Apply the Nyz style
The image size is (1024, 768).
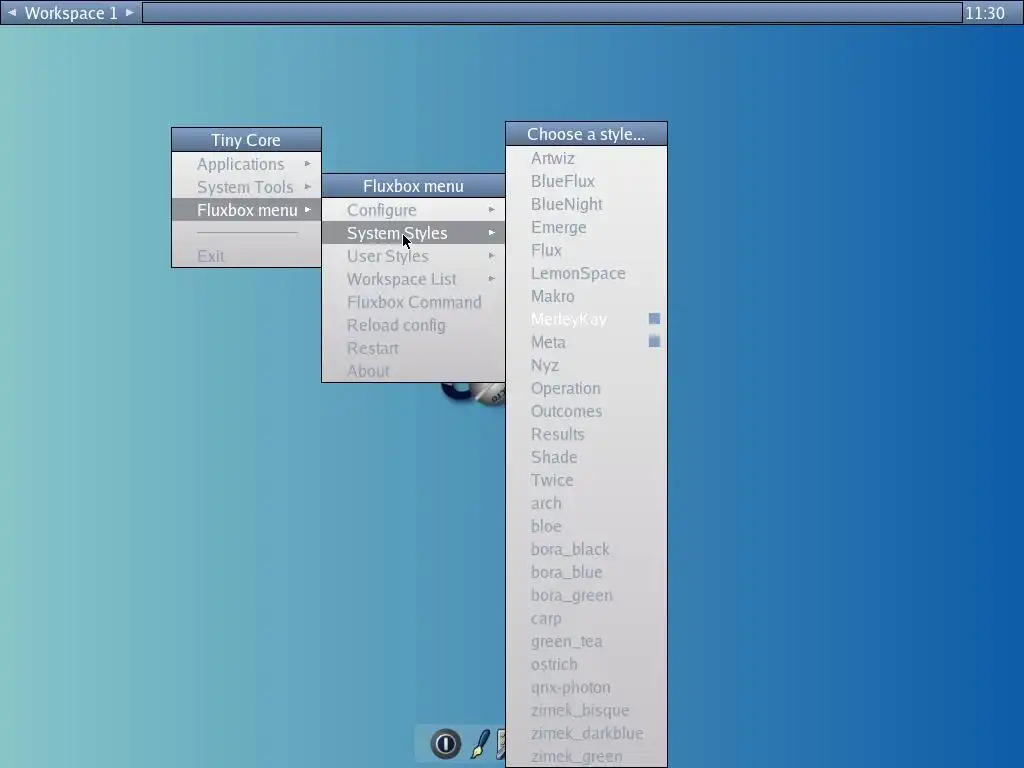(586, 365)
